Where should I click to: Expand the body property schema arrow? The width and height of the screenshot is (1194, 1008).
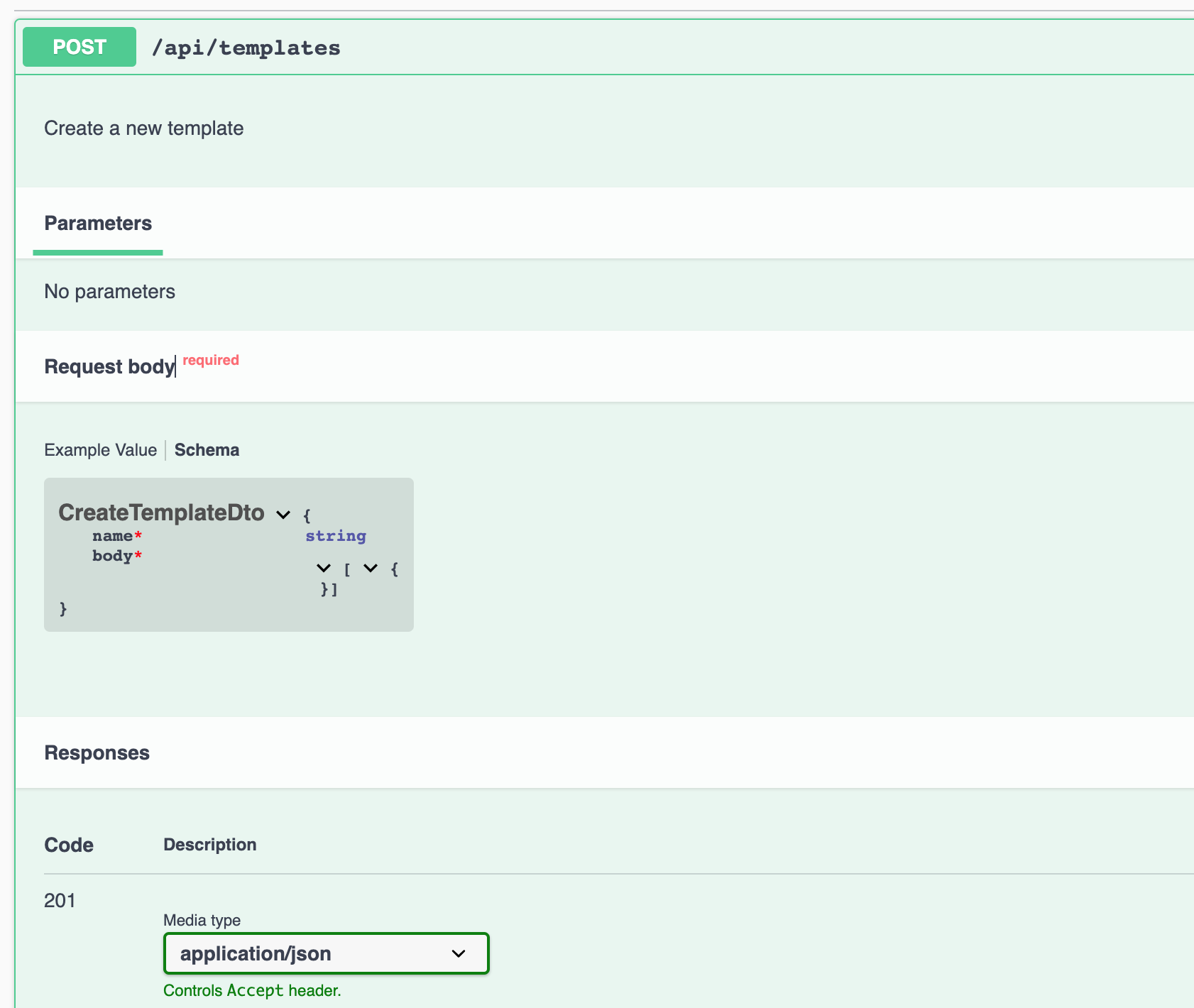(x=324, y=568)
